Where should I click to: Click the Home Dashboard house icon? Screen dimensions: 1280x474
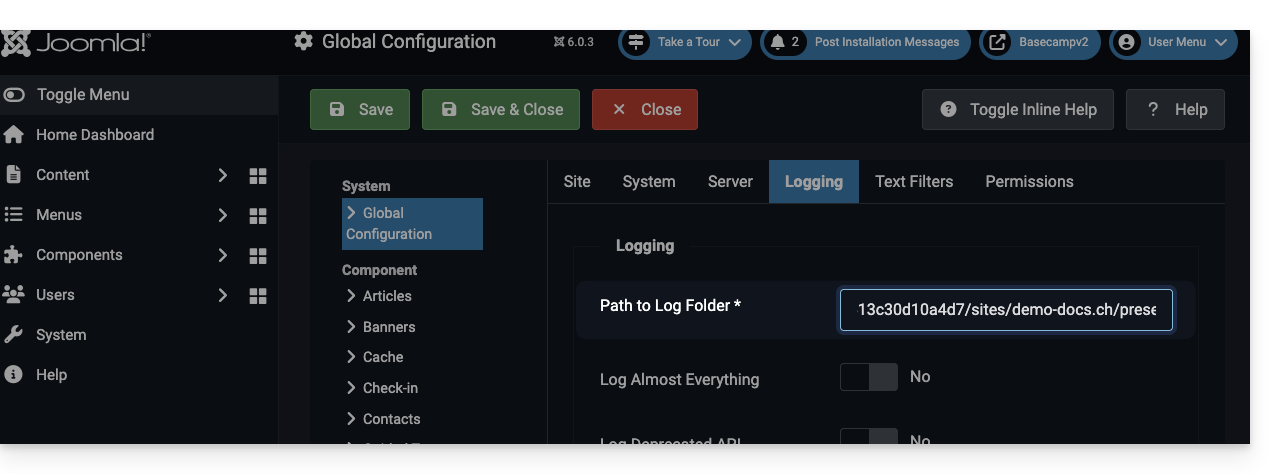coord(14,135)
